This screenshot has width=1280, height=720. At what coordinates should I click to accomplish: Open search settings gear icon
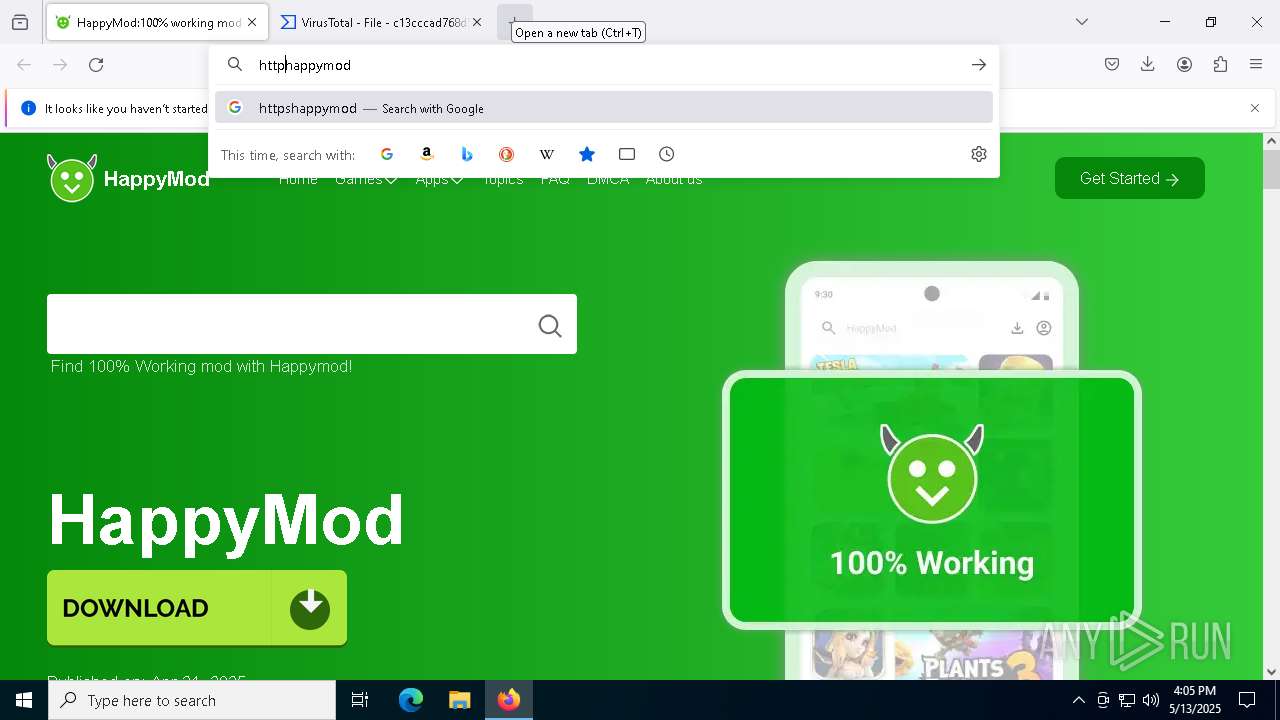[979, 154]
